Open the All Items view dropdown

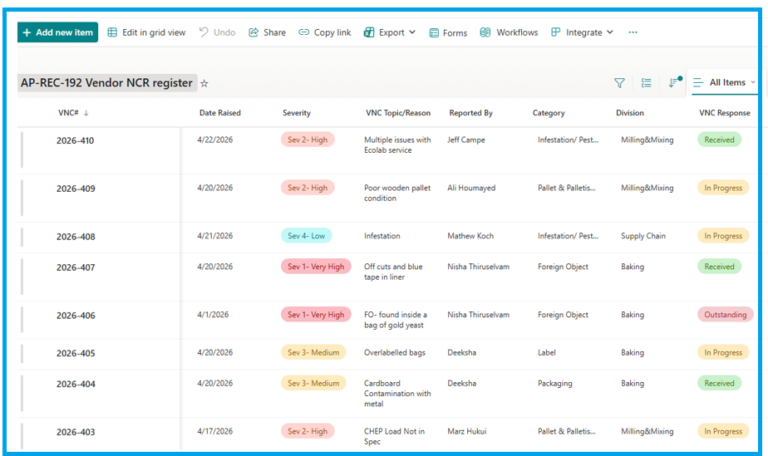pyautogui.click(x=725, y=82)
